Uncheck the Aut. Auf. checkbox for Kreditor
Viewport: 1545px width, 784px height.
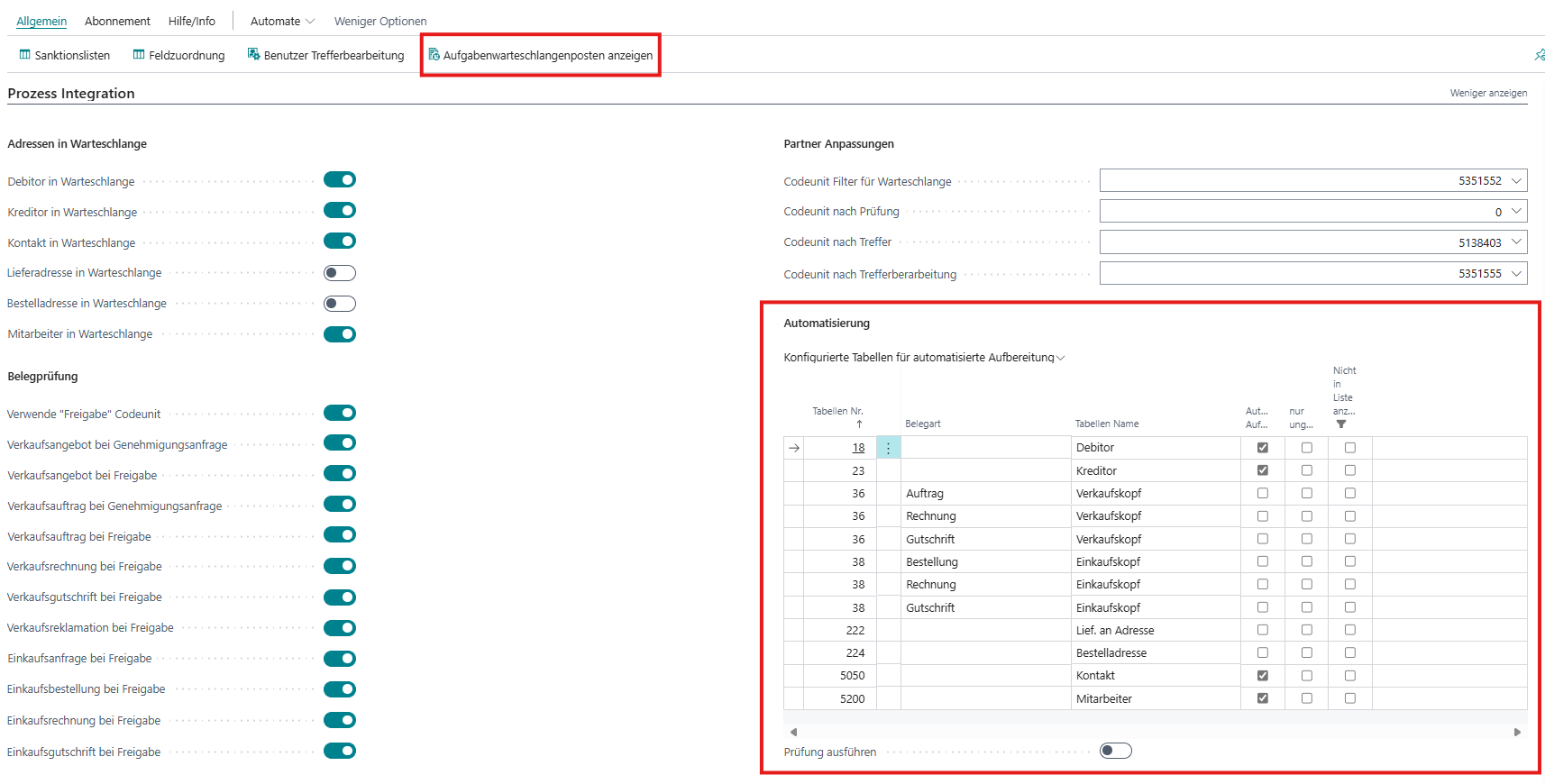(1263, 470)
